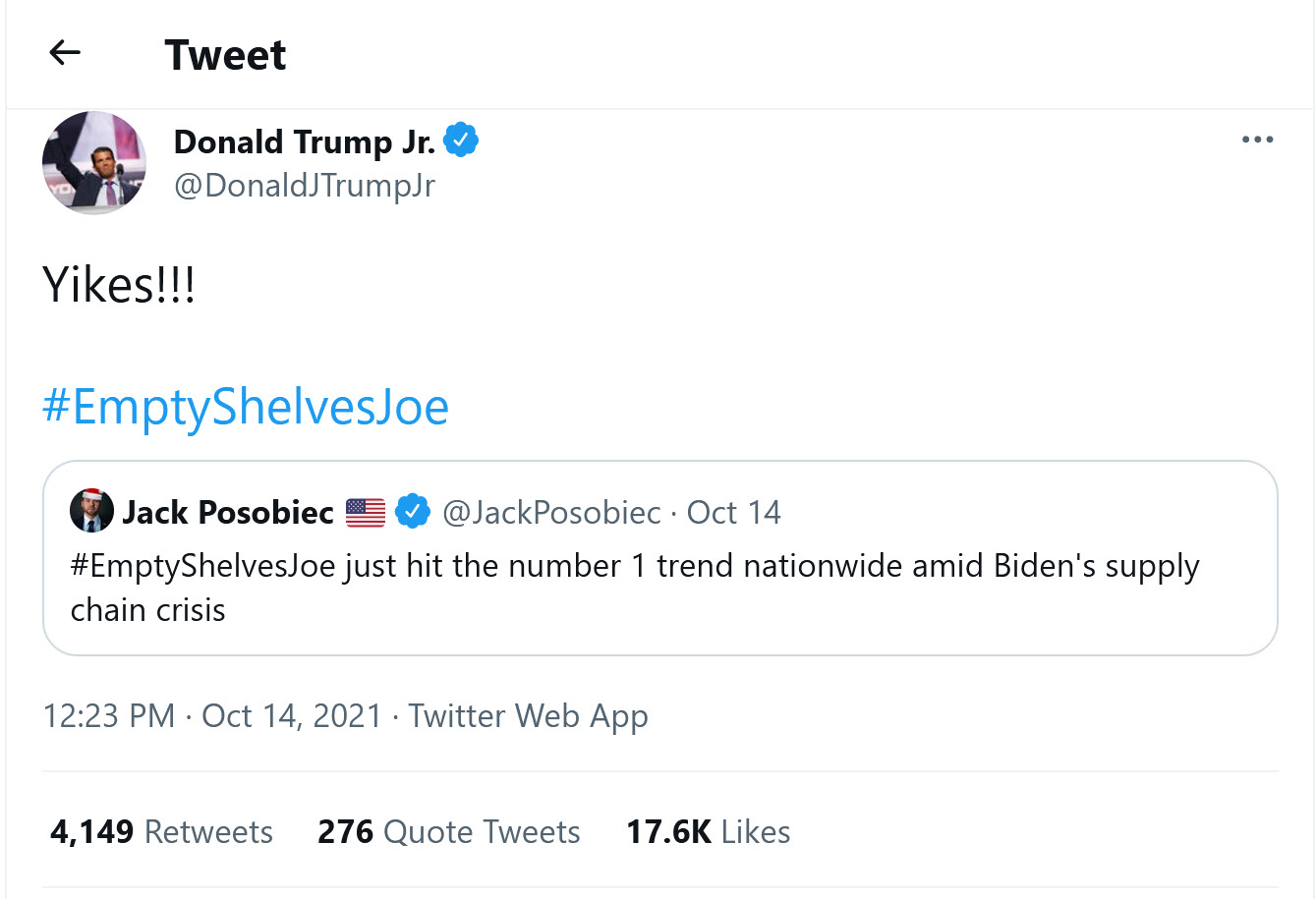
Task: Click the tweet author's profile avatar
Action: (x=94, y=163)
